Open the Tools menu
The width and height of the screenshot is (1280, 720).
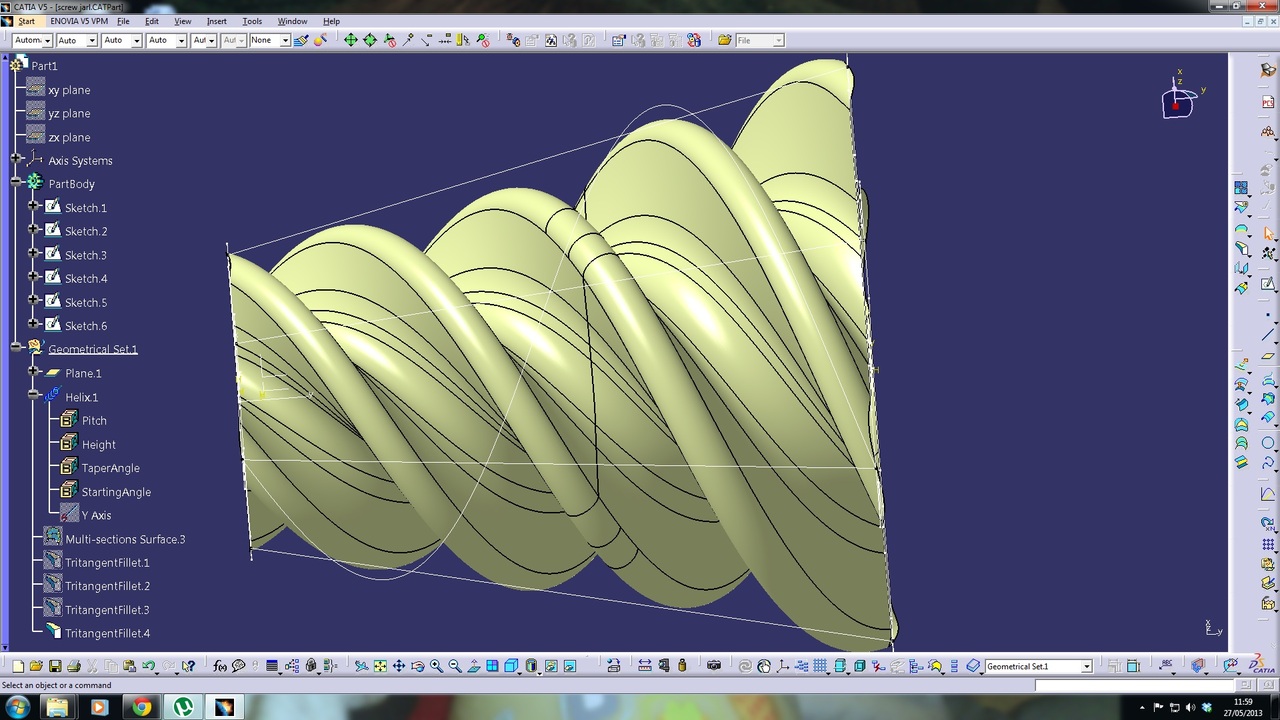pyautogui.click(x=252, y=21)
